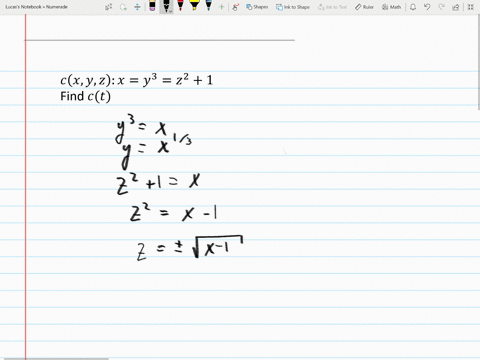Open the Shapes gallery
Screen dimensions: 480x360
(257, 7)
